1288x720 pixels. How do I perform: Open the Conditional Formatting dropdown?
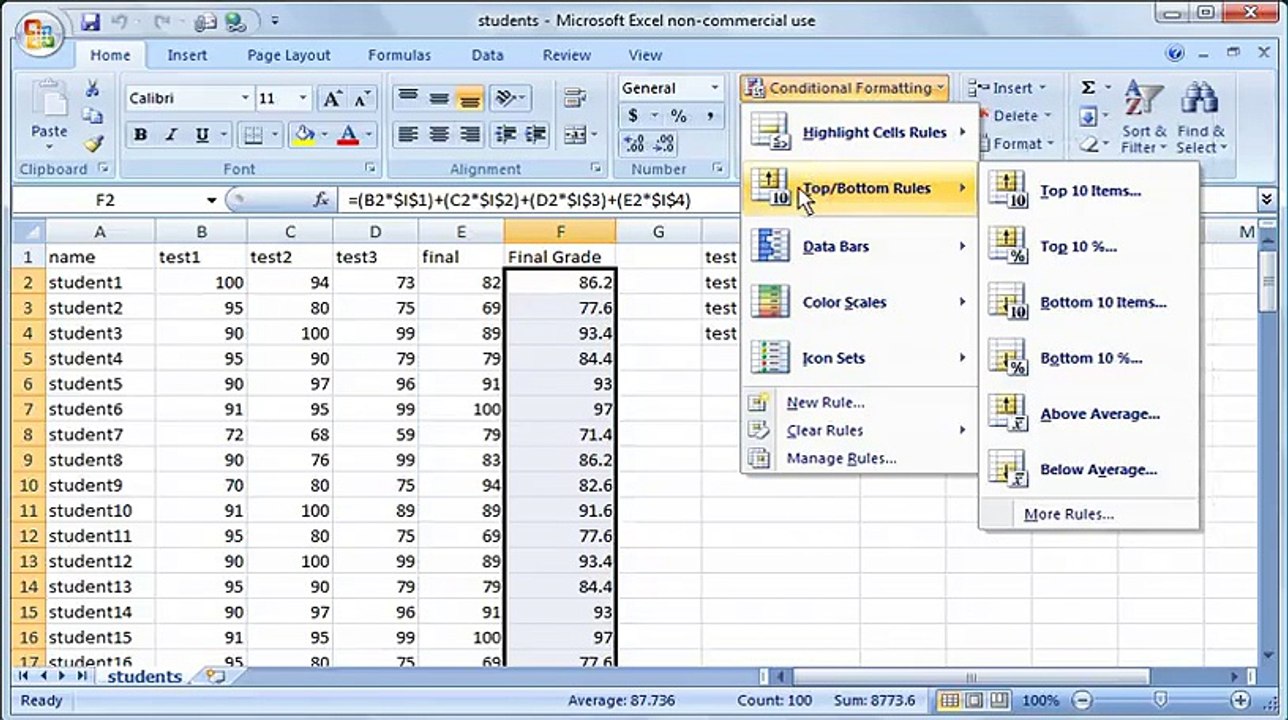845,88
